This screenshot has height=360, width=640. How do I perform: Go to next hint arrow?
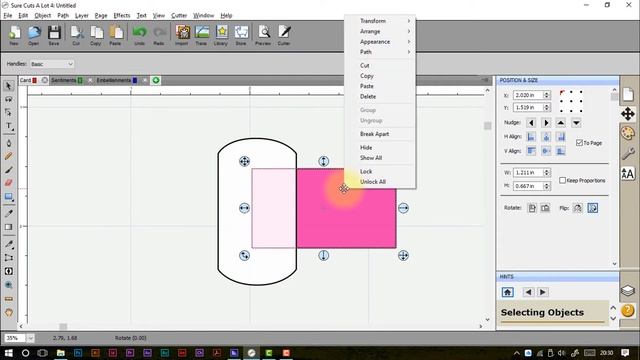tap(542, 292)
